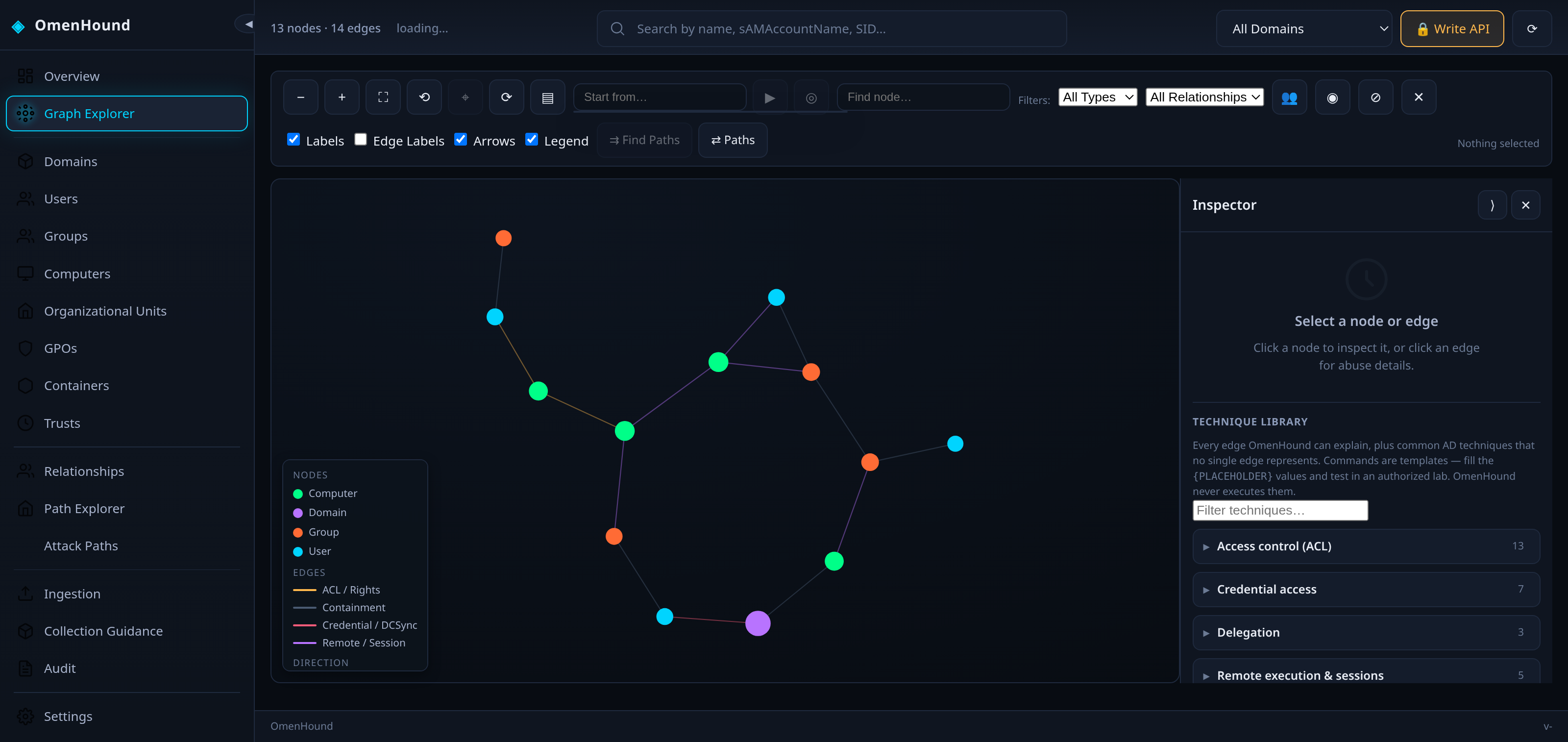Image resolution: width=1568 pixels, height=742 pixels.
Task: Close the Inspector panel
Action: (1525, 205)
